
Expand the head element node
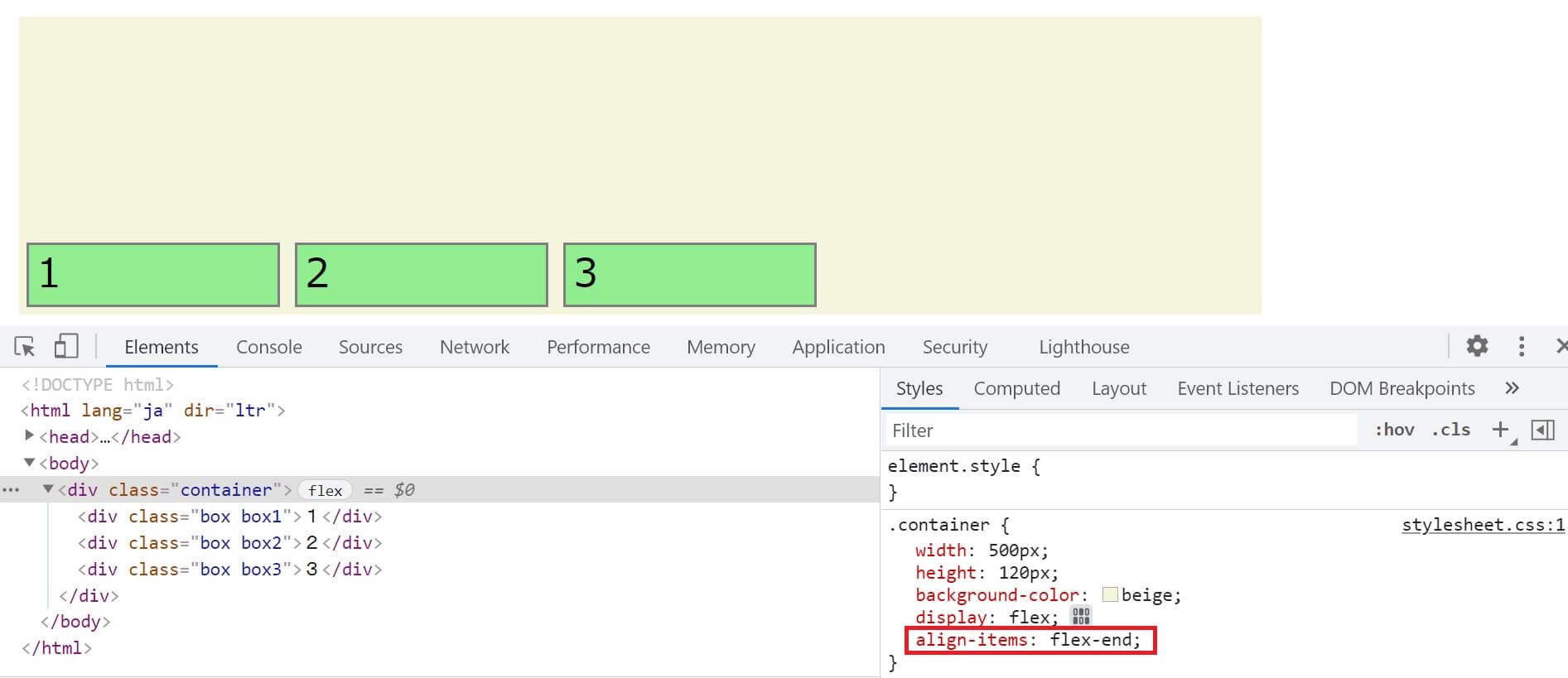[30, 435]
